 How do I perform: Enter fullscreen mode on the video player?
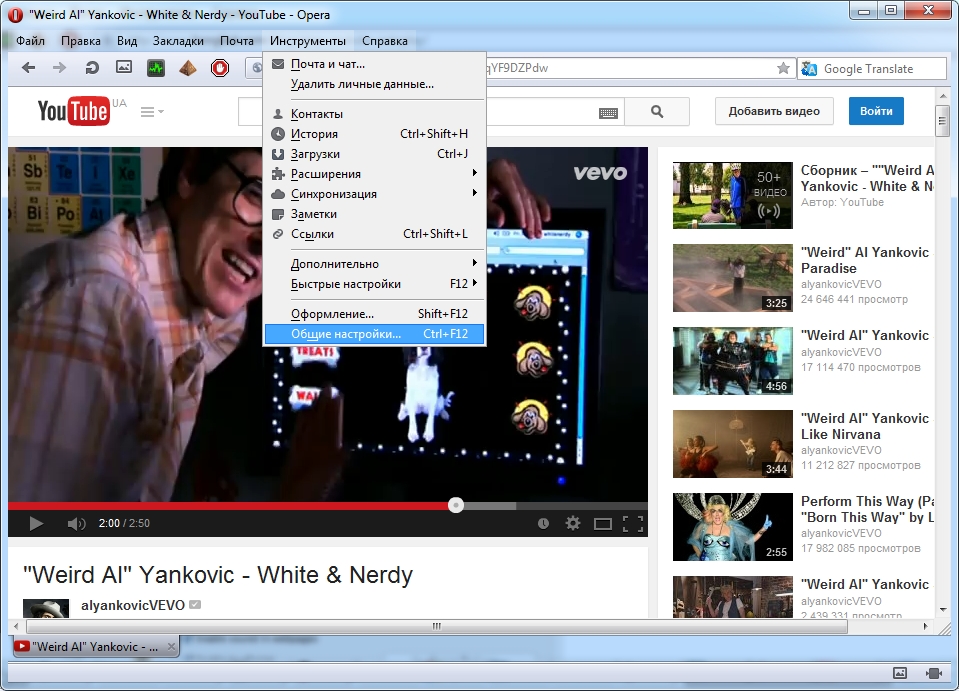(632, 523)
